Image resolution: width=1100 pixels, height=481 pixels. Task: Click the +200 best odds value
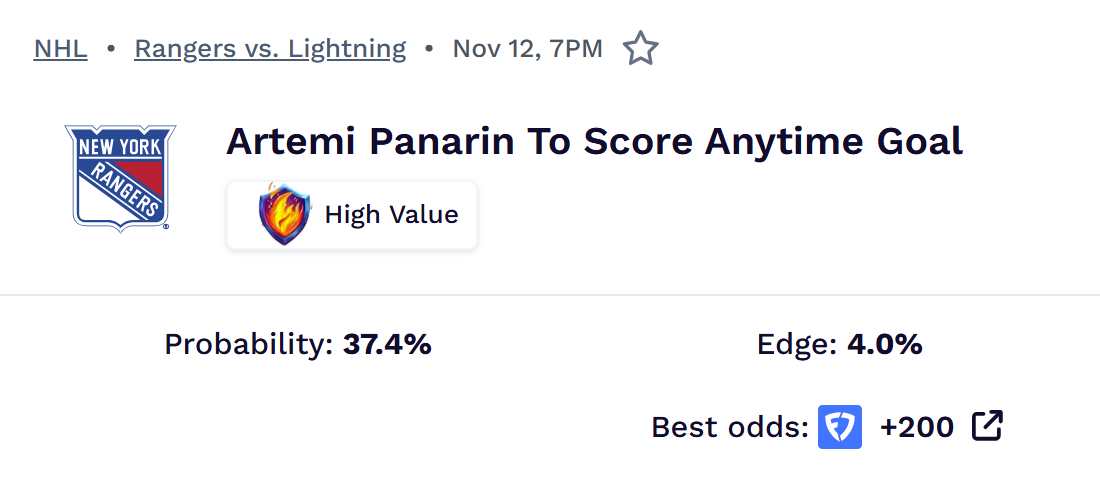917,427
